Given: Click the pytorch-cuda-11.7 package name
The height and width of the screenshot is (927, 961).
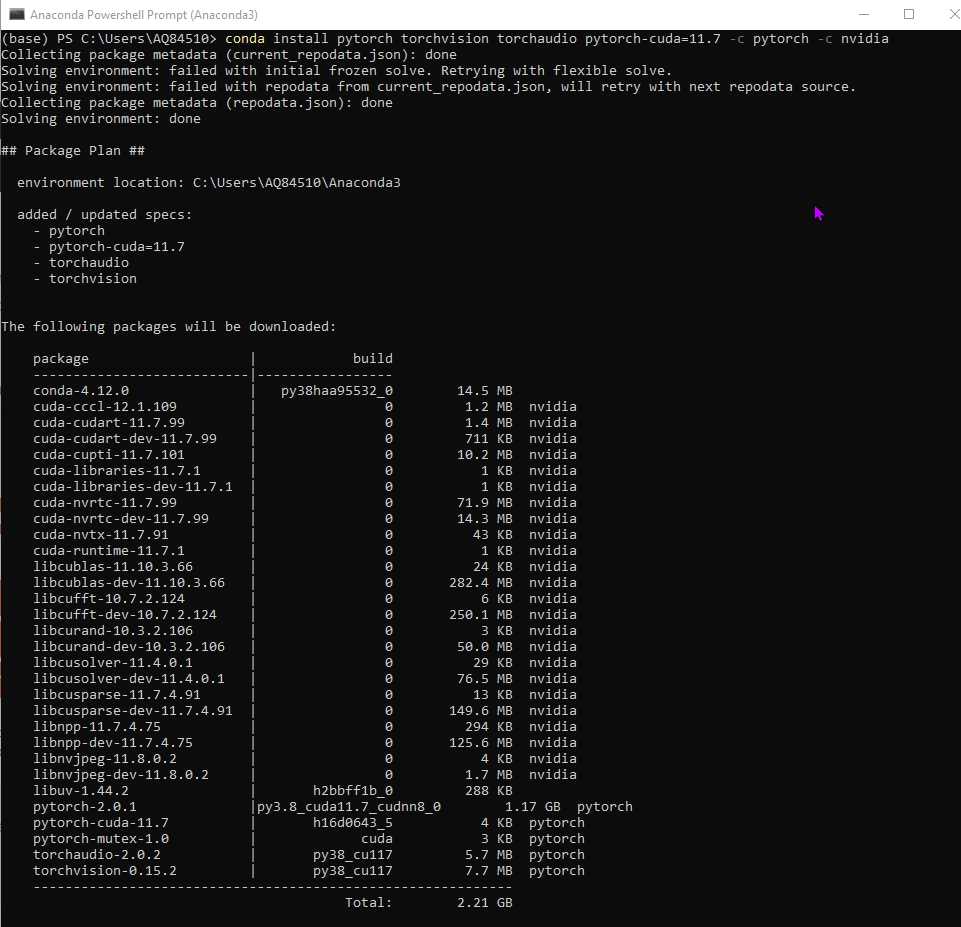Looking at the screenshot, I should [101, 822].
